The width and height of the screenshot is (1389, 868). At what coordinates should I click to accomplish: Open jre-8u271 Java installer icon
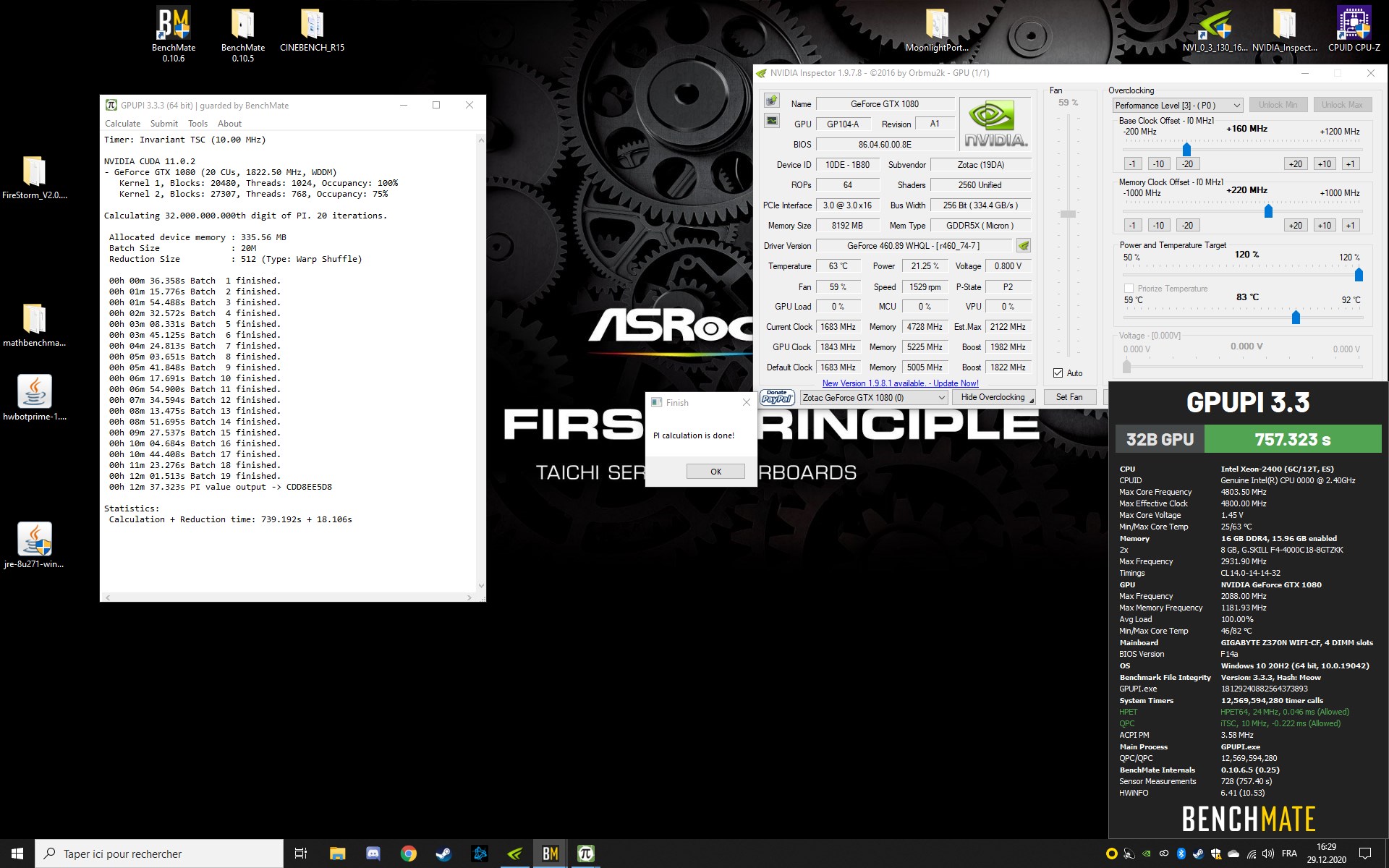[x=34, y=546]
